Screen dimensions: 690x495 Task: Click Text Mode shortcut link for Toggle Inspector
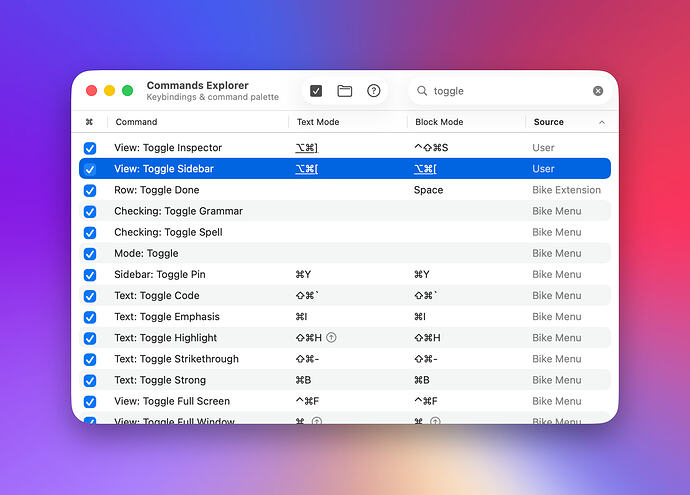tap(307, 148)
